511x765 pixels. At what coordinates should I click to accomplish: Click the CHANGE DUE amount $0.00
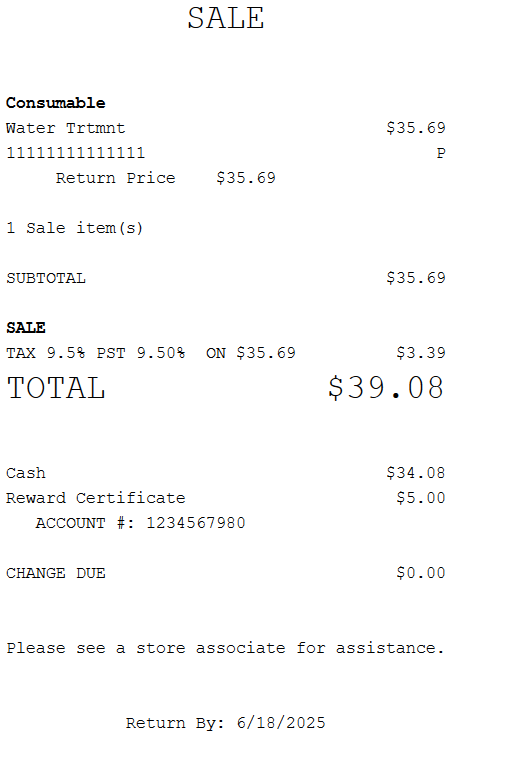point(421,573)
